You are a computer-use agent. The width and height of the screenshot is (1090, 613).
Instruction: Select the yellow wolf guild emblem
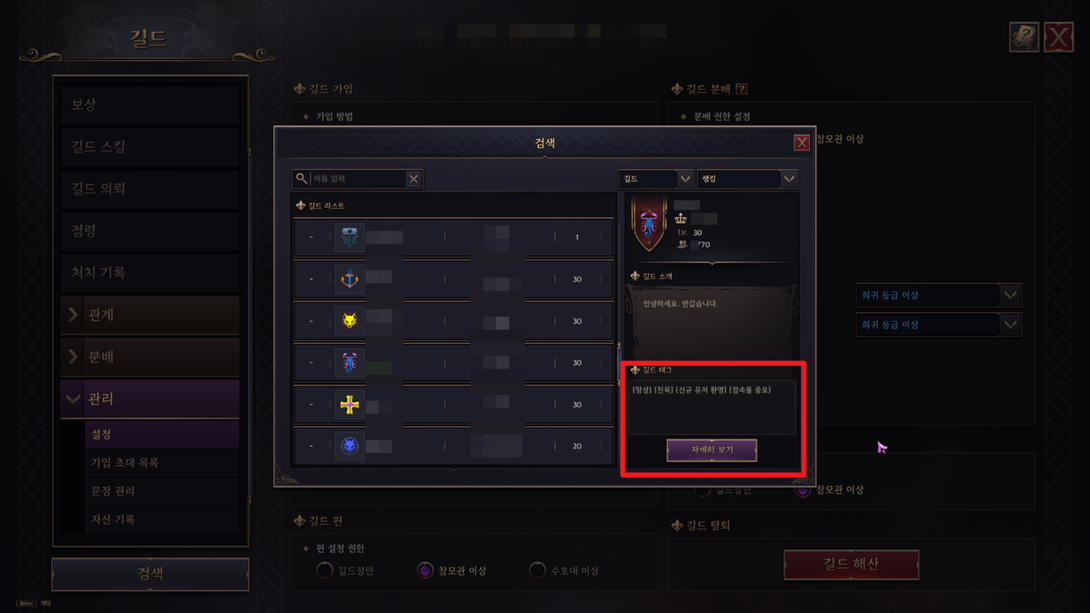[x=349, y=320]
